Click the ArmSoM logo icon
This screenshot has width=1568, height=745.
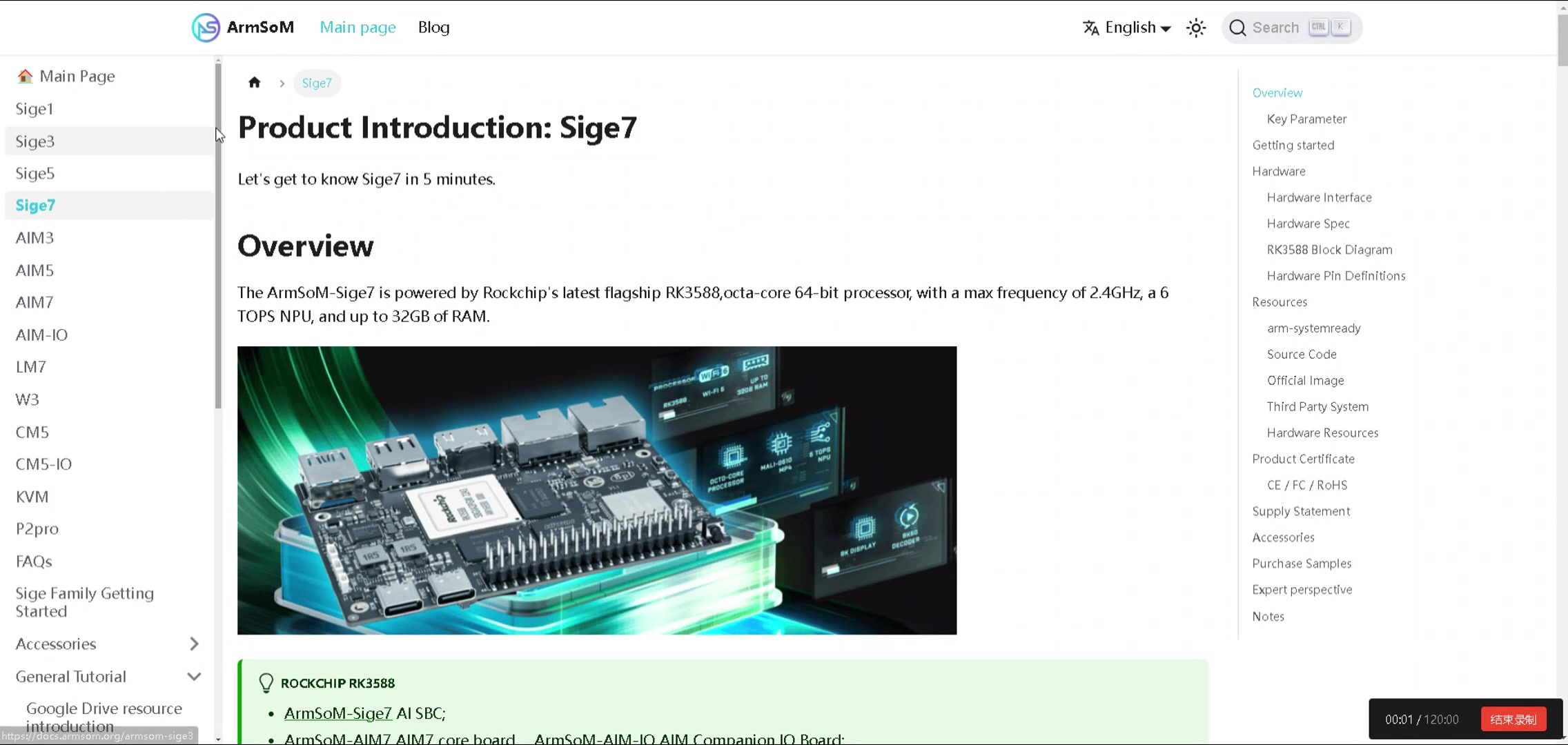[205, 28]
